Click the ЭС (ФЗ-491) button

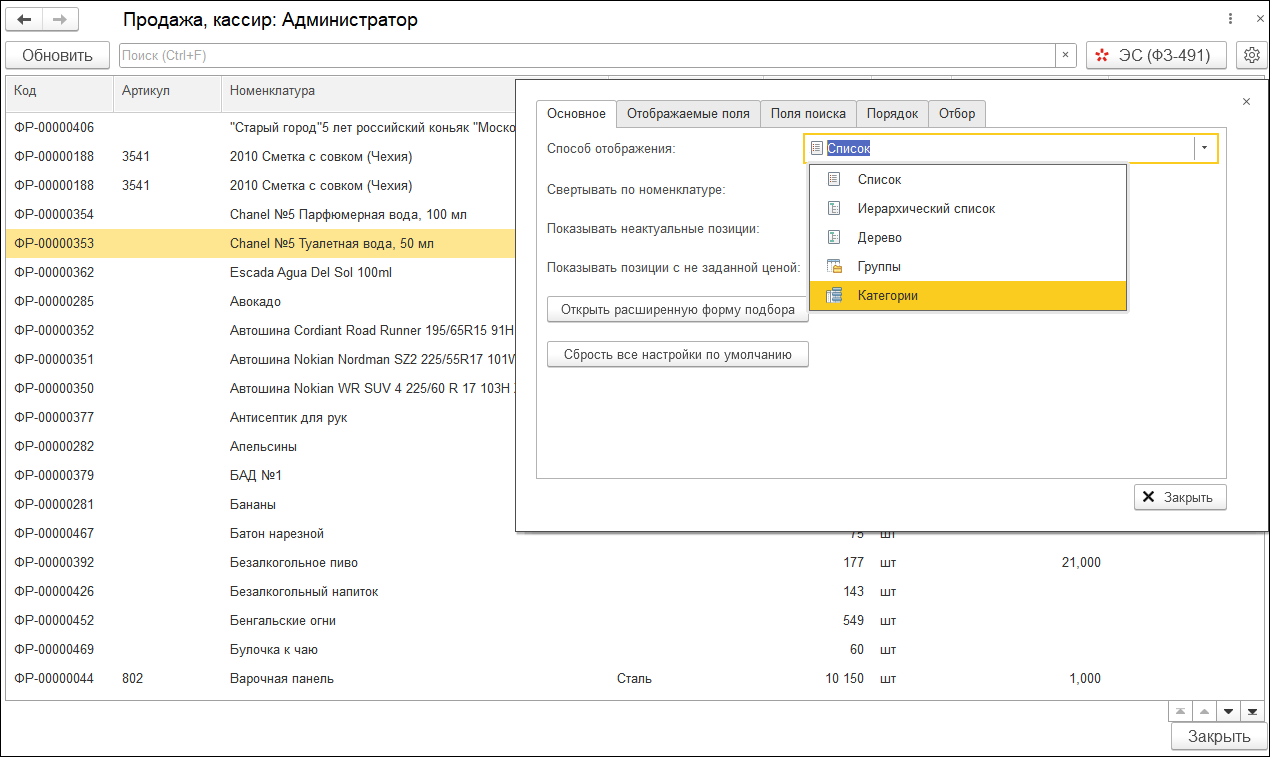tap(1155, 56)
